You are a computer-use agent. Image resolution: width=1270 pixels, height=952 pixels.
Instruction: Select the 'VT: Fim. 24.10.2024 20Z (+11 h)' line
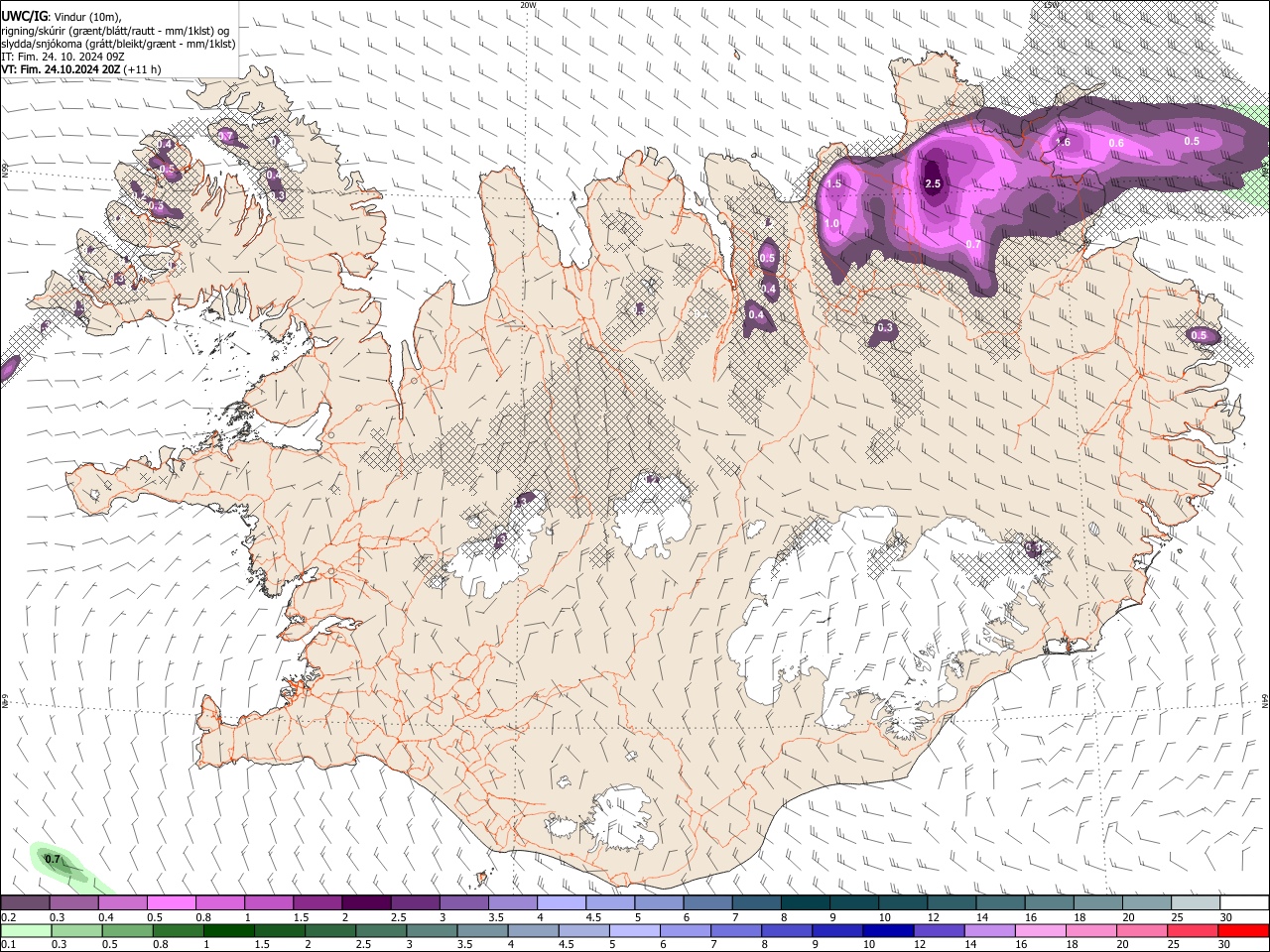click(81, 69)
